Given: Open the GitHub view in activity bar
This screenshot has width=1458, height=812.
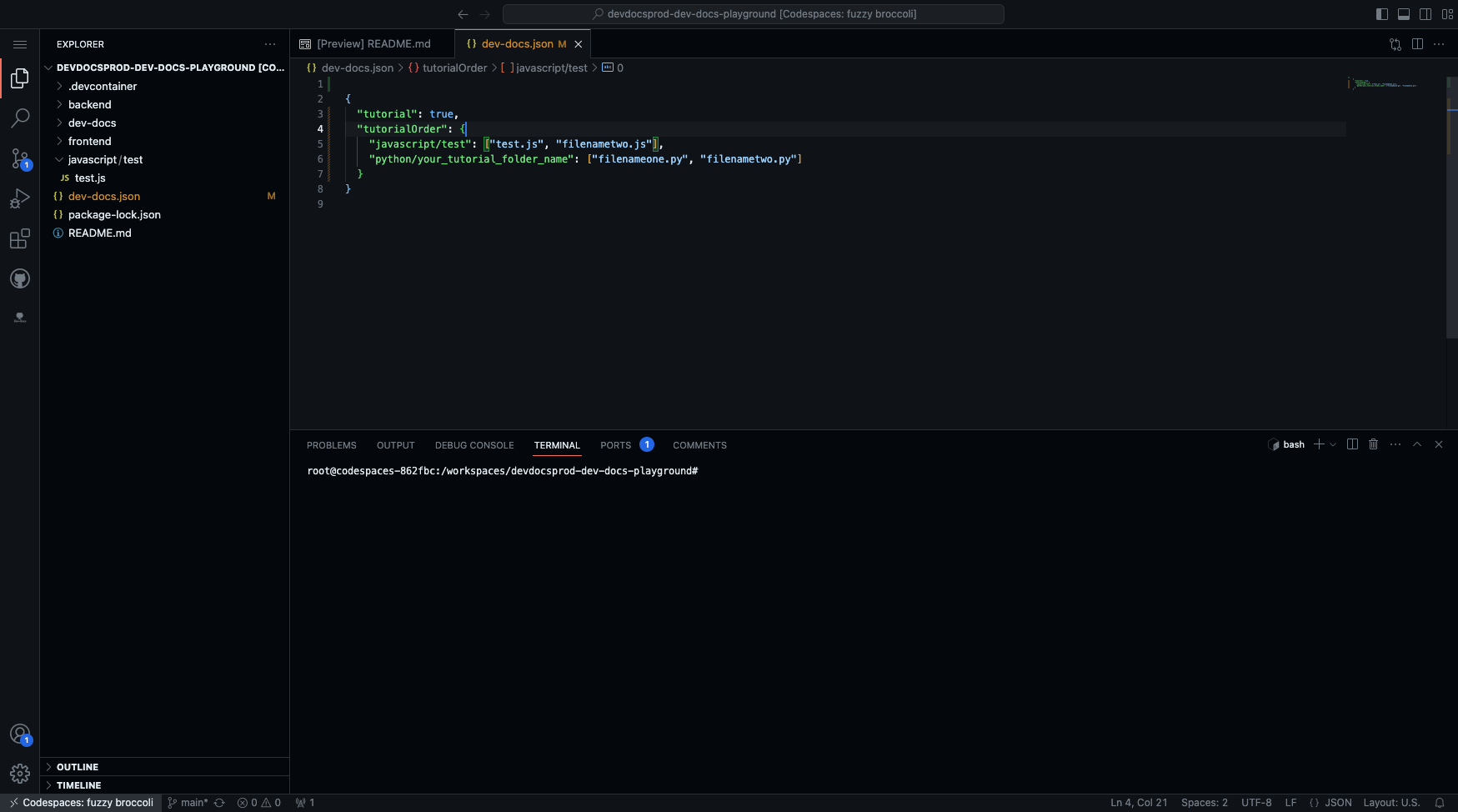Looking at the screenshot, I should point(20,278).
